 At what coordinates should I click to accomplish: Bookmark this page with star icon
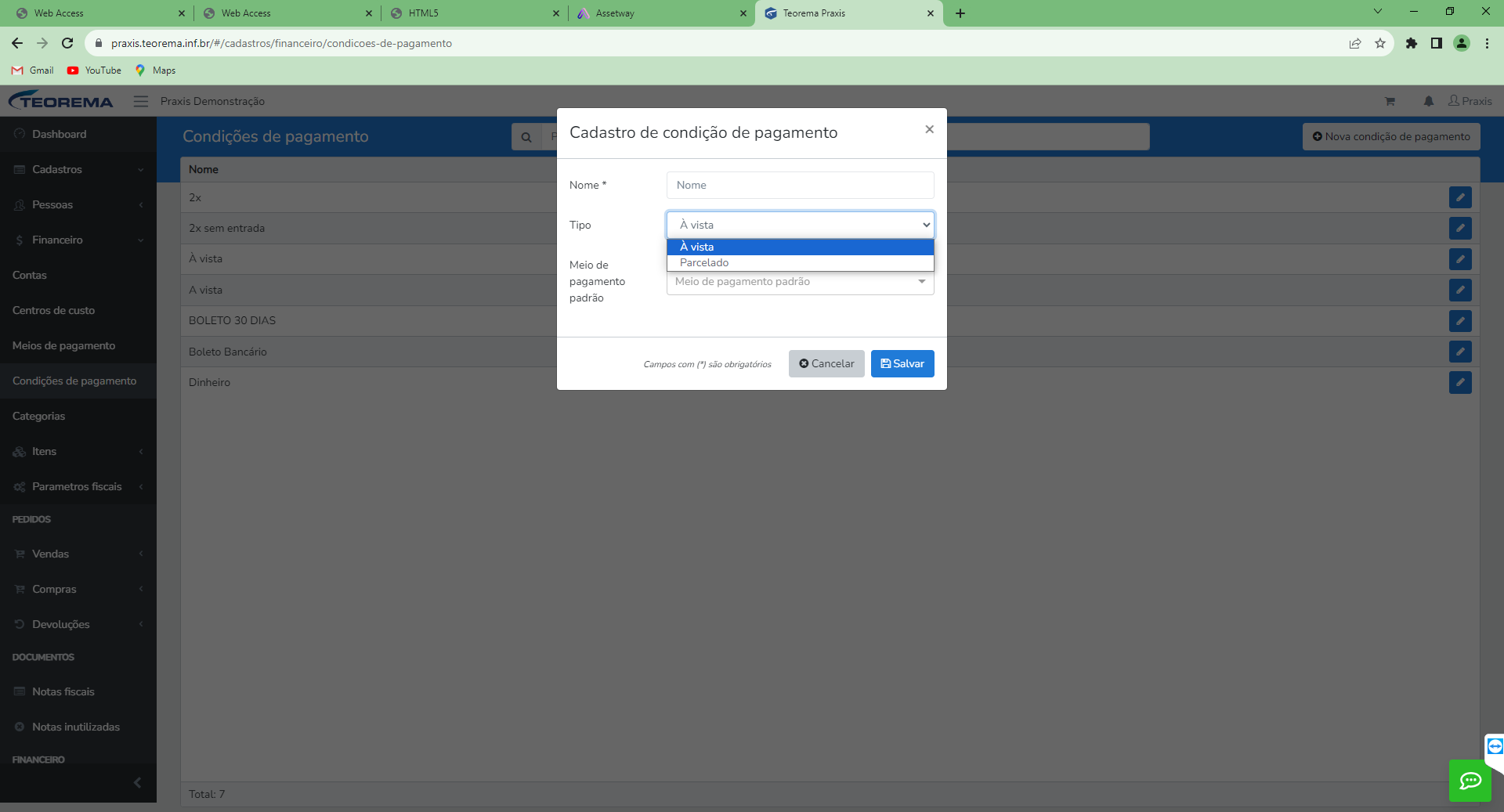click(1380, 43)
